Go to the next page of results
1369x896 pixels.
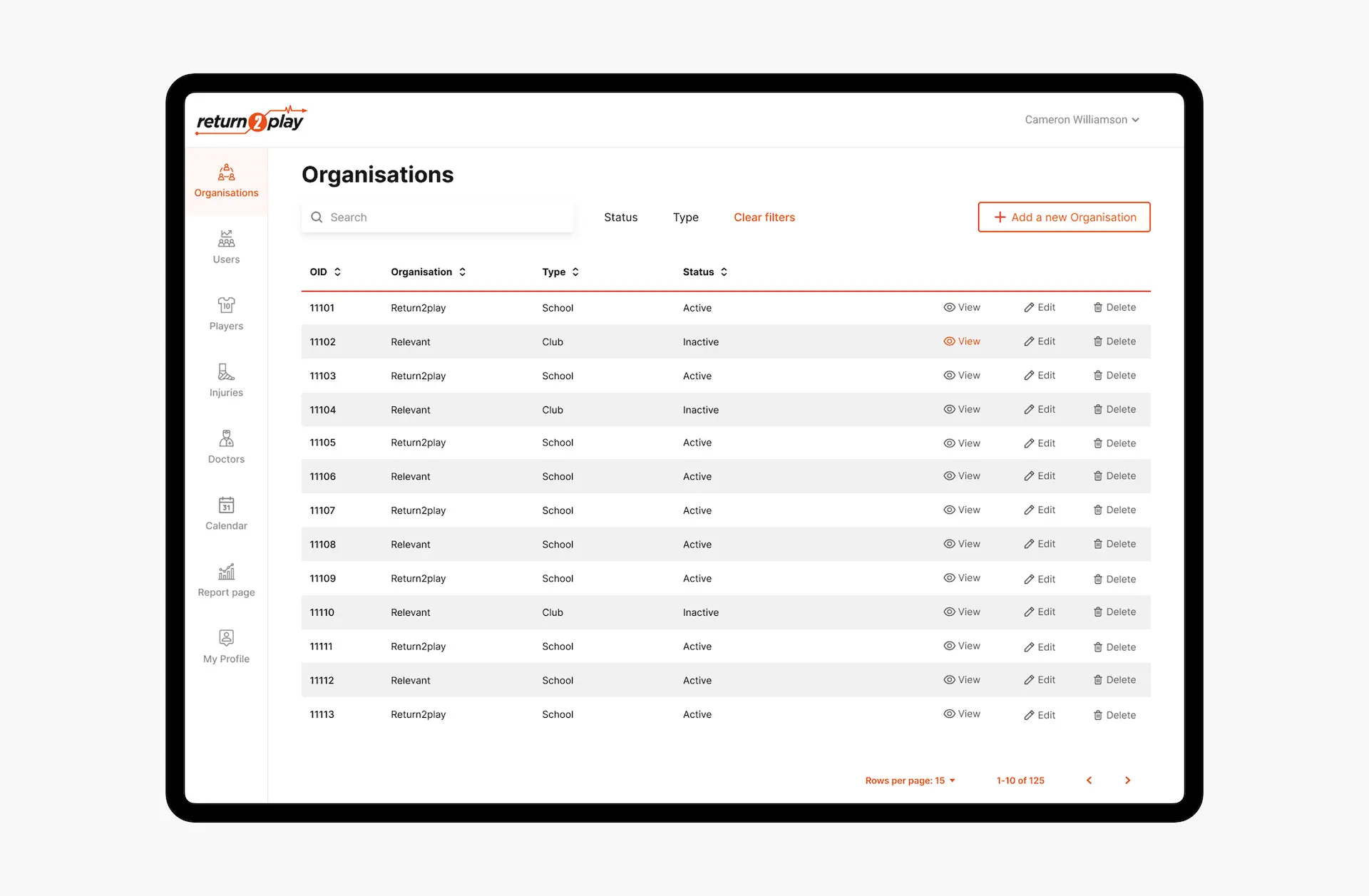[x=1127, y=781]
